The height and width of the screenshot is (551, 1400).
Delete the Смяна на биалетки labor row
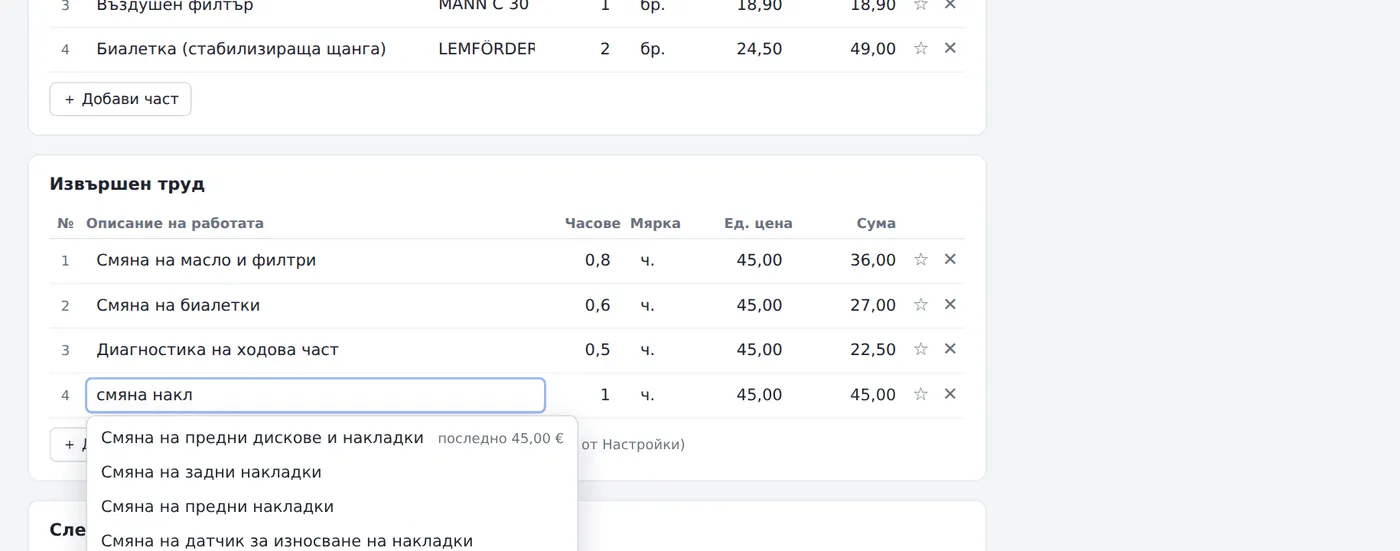click(x=950, y=305)
